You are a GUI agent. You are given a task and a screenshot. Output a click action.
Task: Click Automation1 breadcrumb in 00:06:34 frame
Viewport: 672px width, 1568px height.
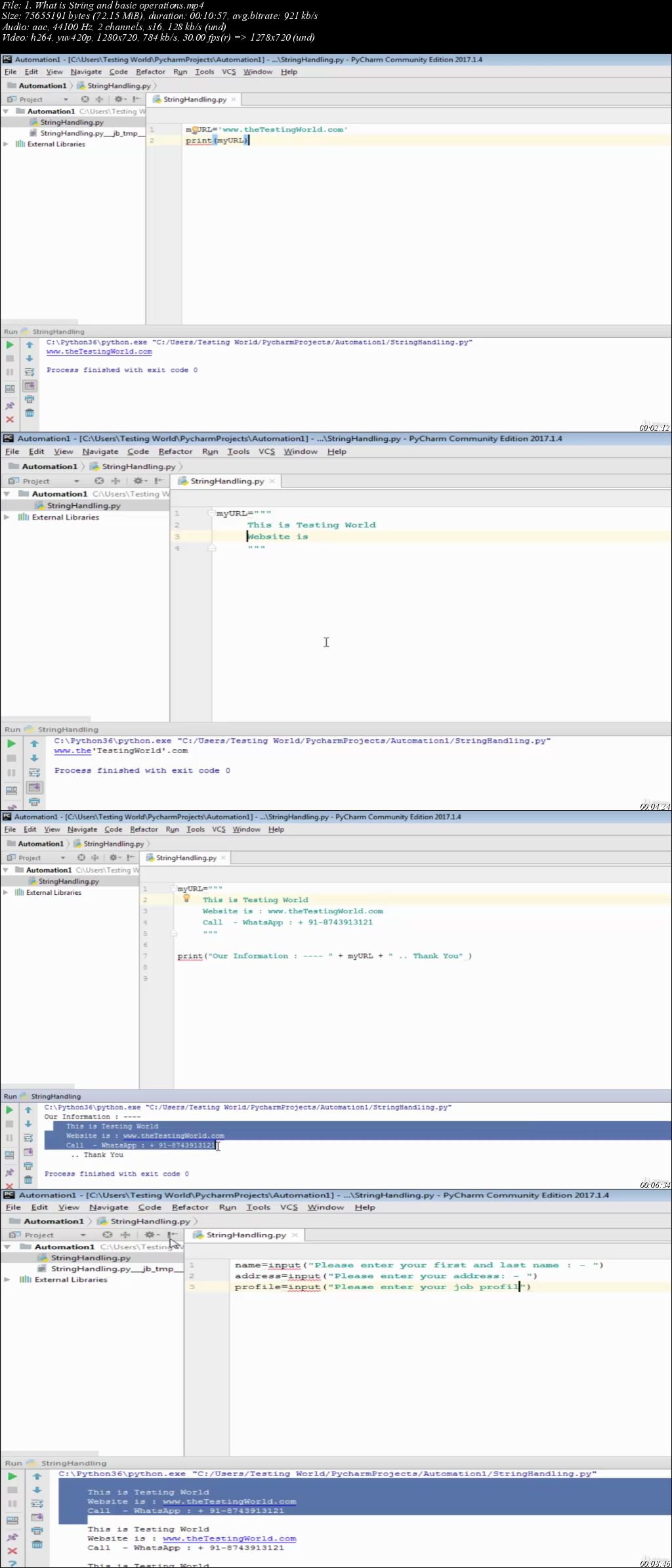[41, 844]
